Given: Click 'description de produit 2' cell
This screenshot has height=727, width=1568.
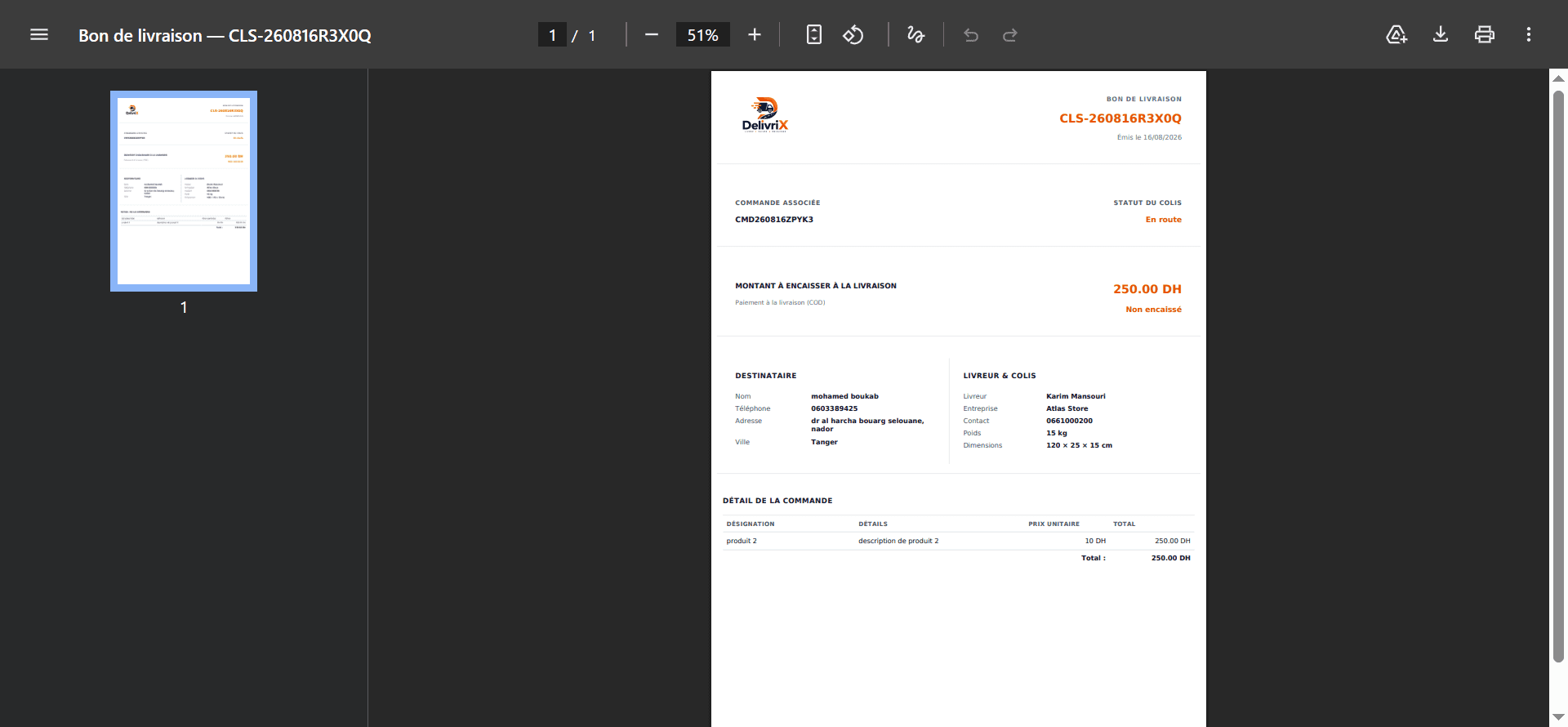Looking at the screenshot, I should (898, 541).
